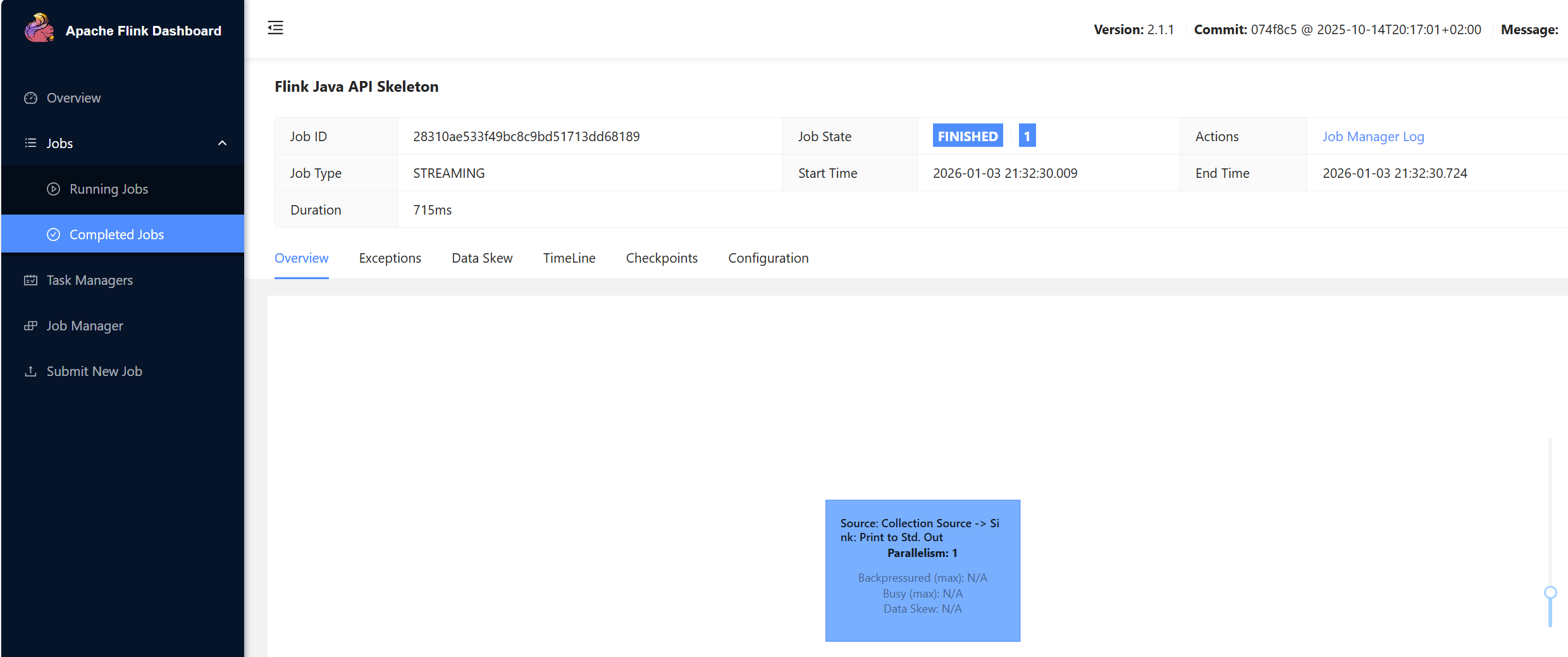Open Running Jobs in sidebar
1568x657 pixels.
click(123, 189)
